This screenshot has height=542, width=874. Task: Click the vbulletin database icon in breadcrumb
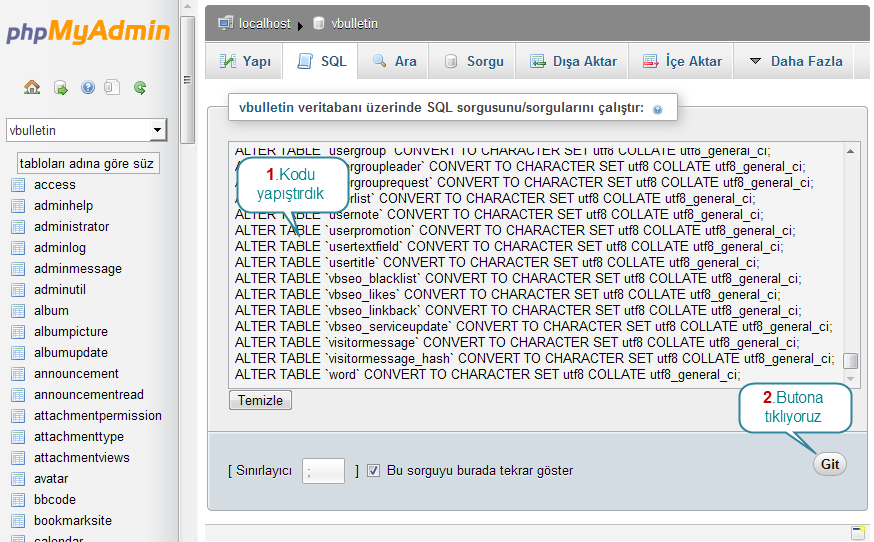pos(319,23)
